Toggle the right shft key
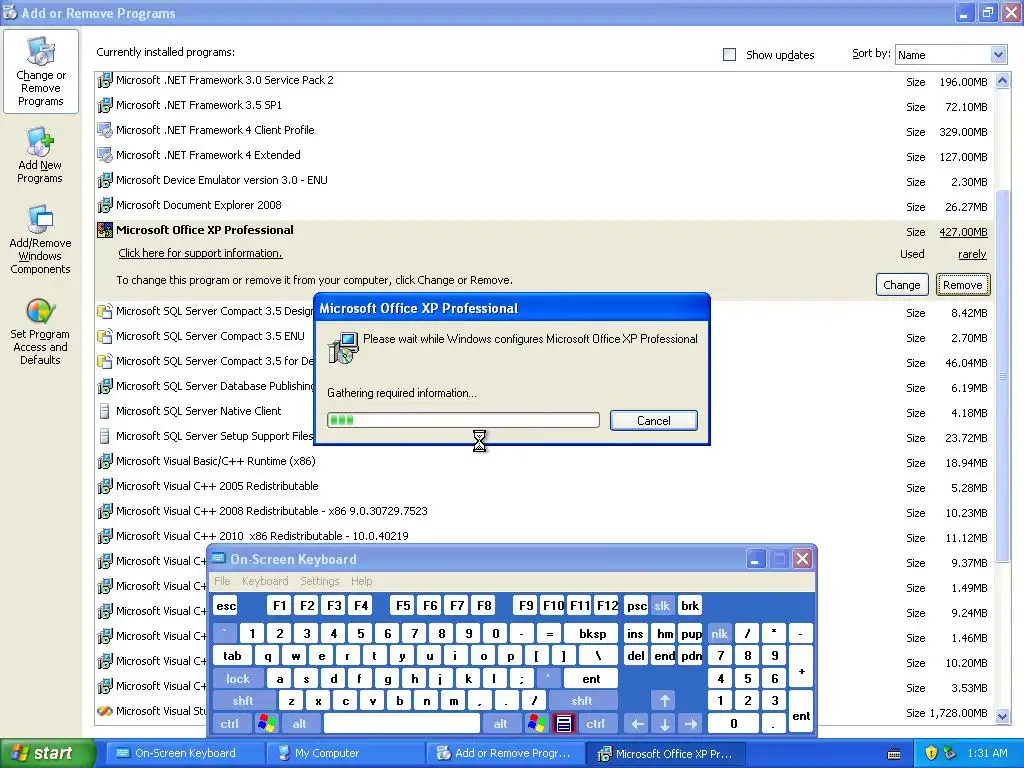This screenshot has width=1024, height=768. point(582,701)
